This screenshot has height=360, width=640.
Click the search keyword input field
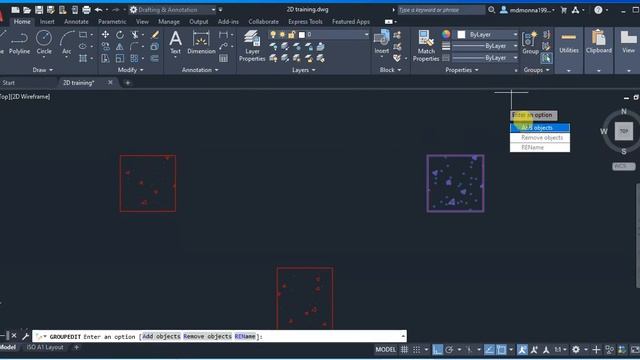coord(441,9)
